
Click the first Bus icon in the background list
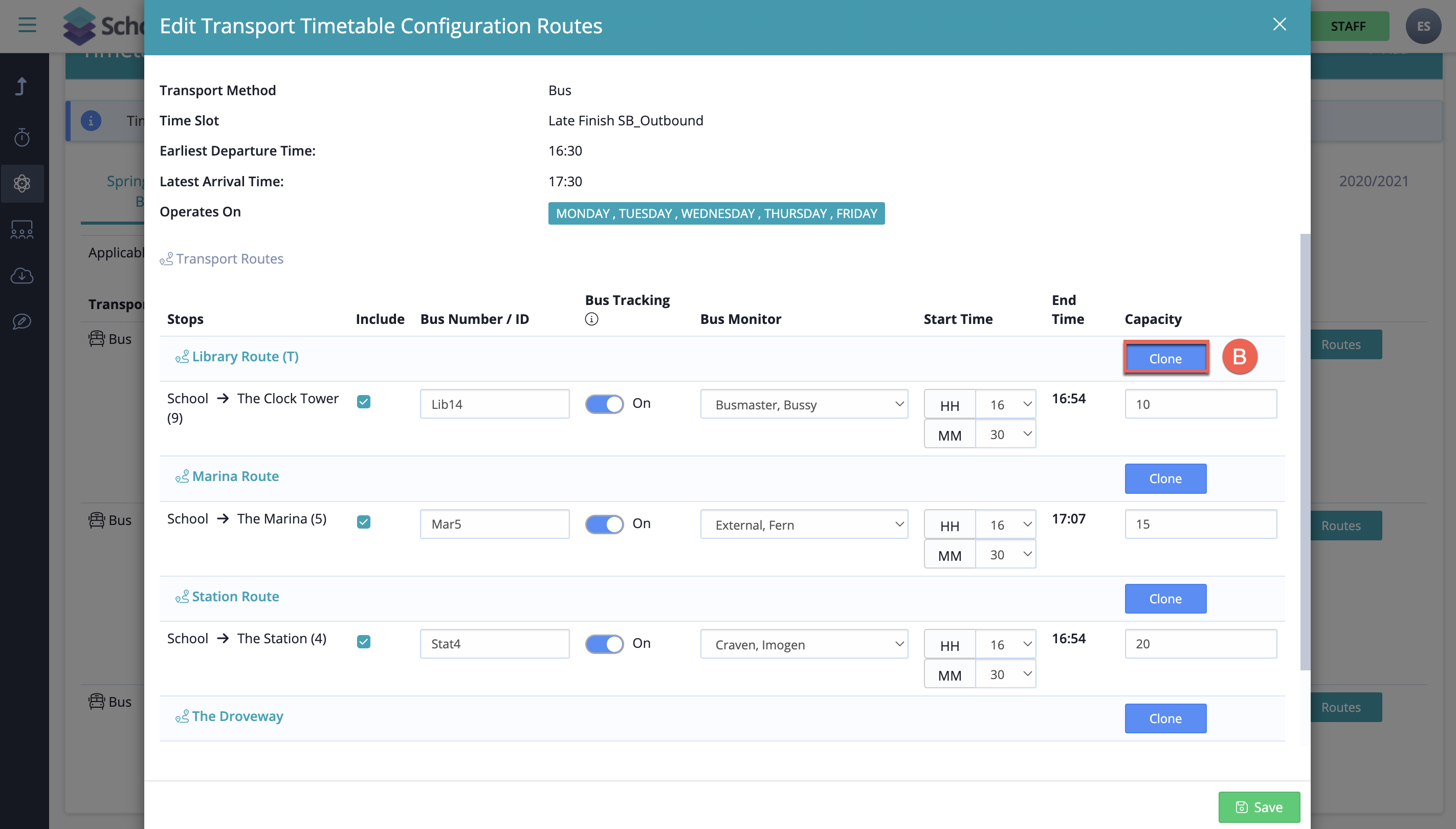[97, 339]
